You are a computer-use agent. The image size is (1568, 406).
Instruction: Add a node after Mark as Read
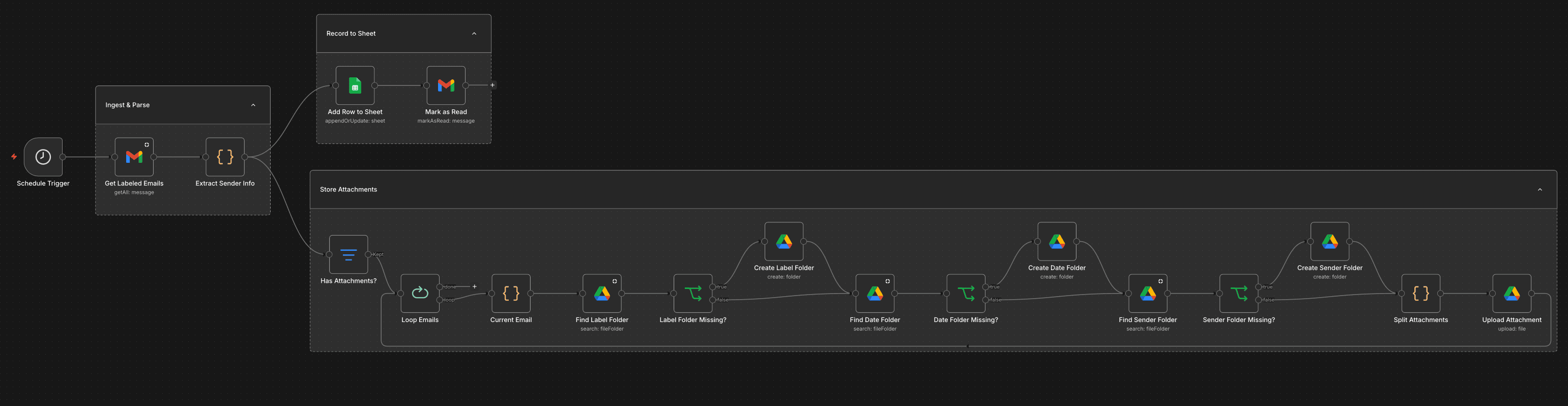coord(492,85)
